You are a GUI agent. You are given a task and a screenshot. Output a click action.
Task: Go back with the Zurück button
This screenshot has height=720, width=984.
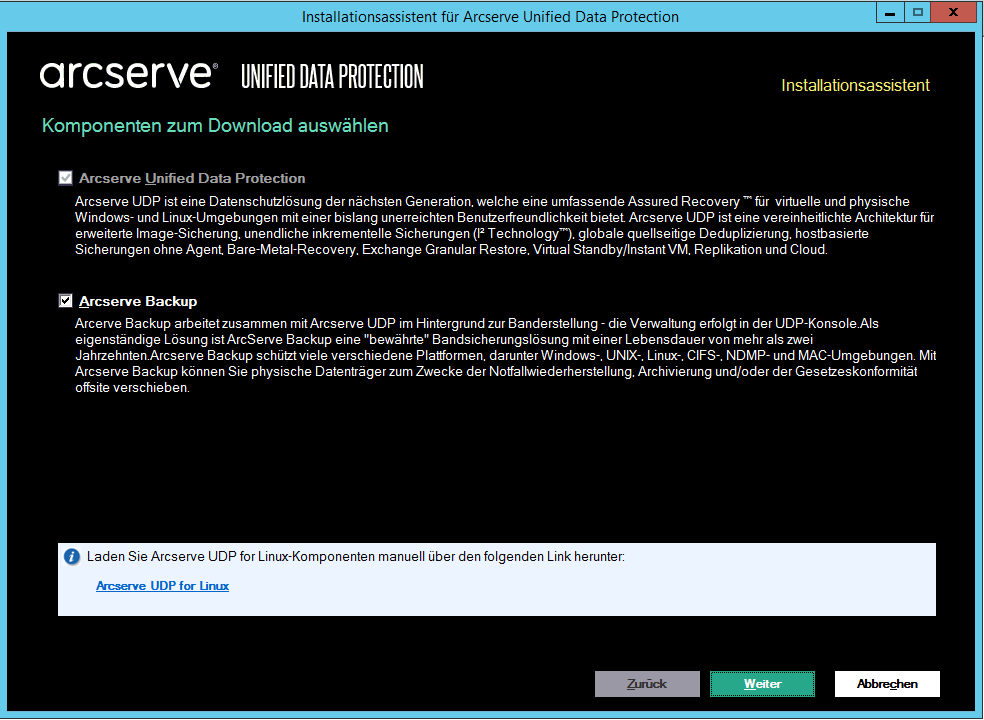pos(647,684)
